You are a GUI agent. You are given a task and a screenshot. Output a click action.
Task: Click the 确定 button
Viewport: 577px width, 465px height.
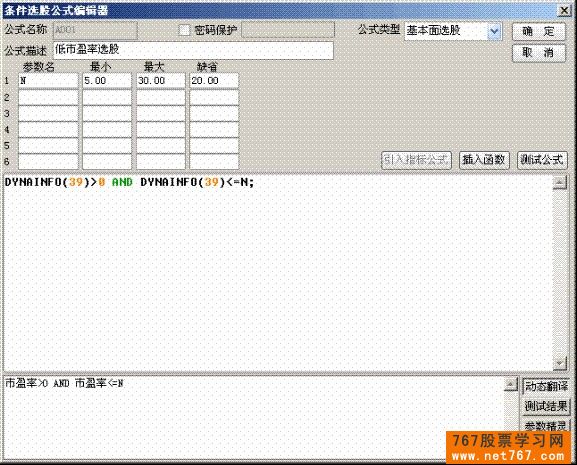point(538,32)
